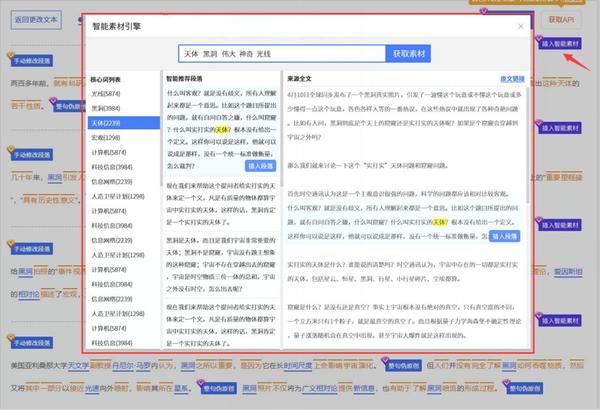The height and width of the screenshot is (410, 600).
Task: Open the 爱因斯坦 link in the article
Action: (568, 272)
